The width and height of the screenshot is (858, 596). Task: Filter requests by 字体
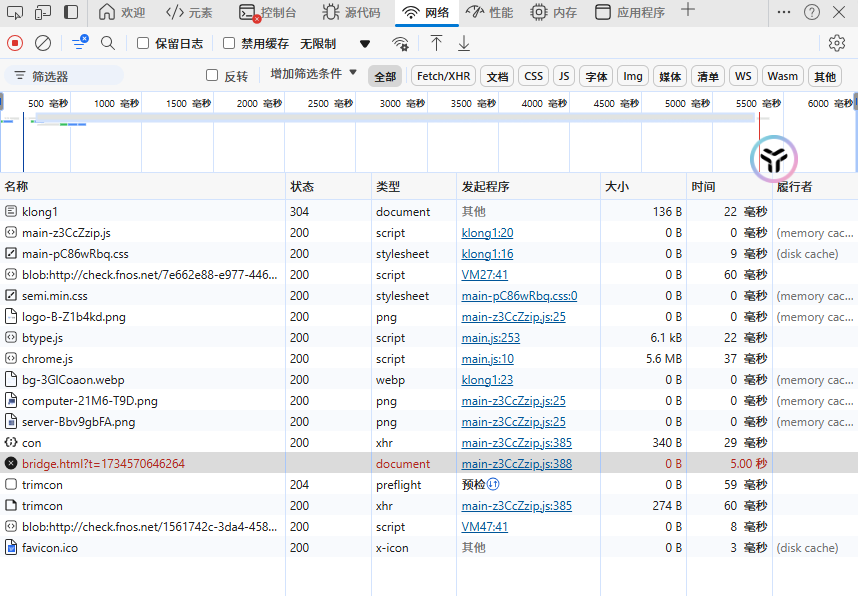click(596, 76)
